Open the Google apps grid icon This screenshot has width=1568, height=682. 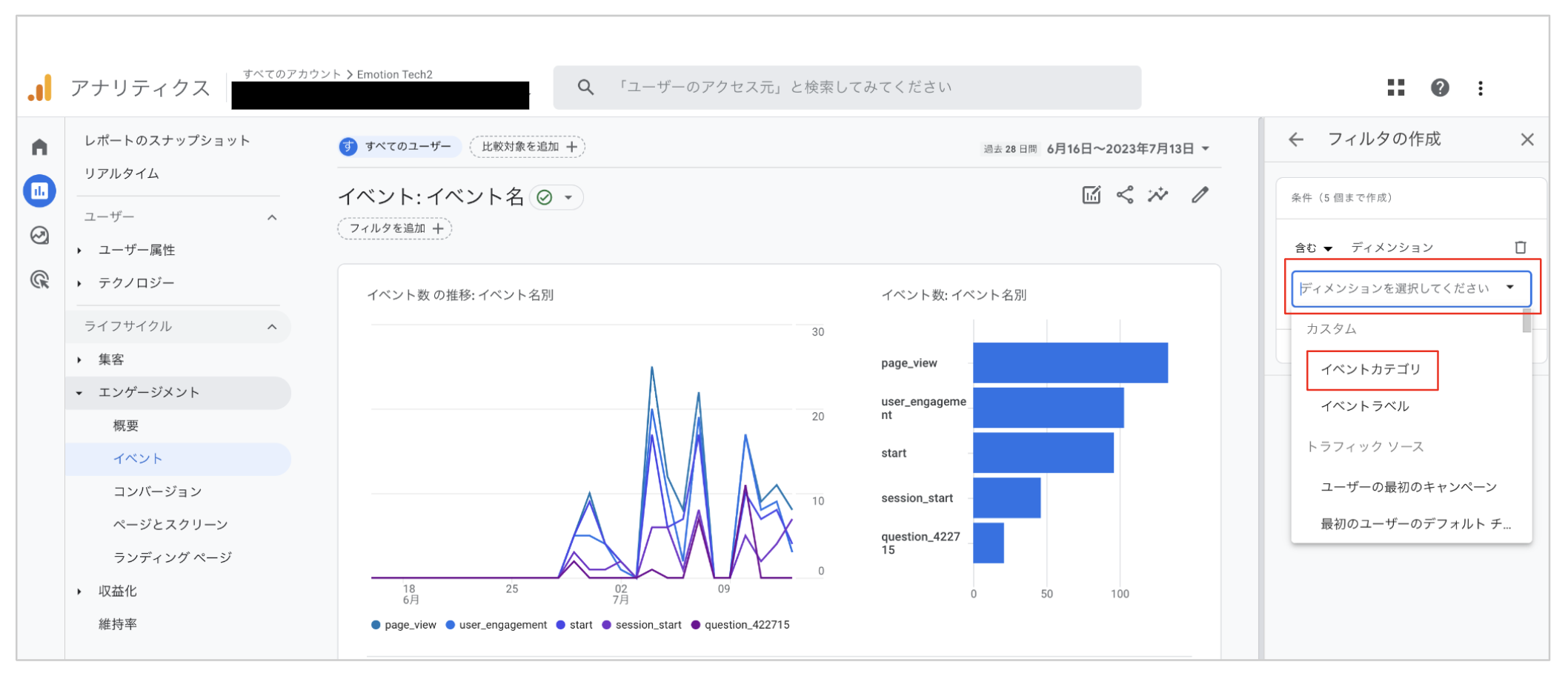1396,87
